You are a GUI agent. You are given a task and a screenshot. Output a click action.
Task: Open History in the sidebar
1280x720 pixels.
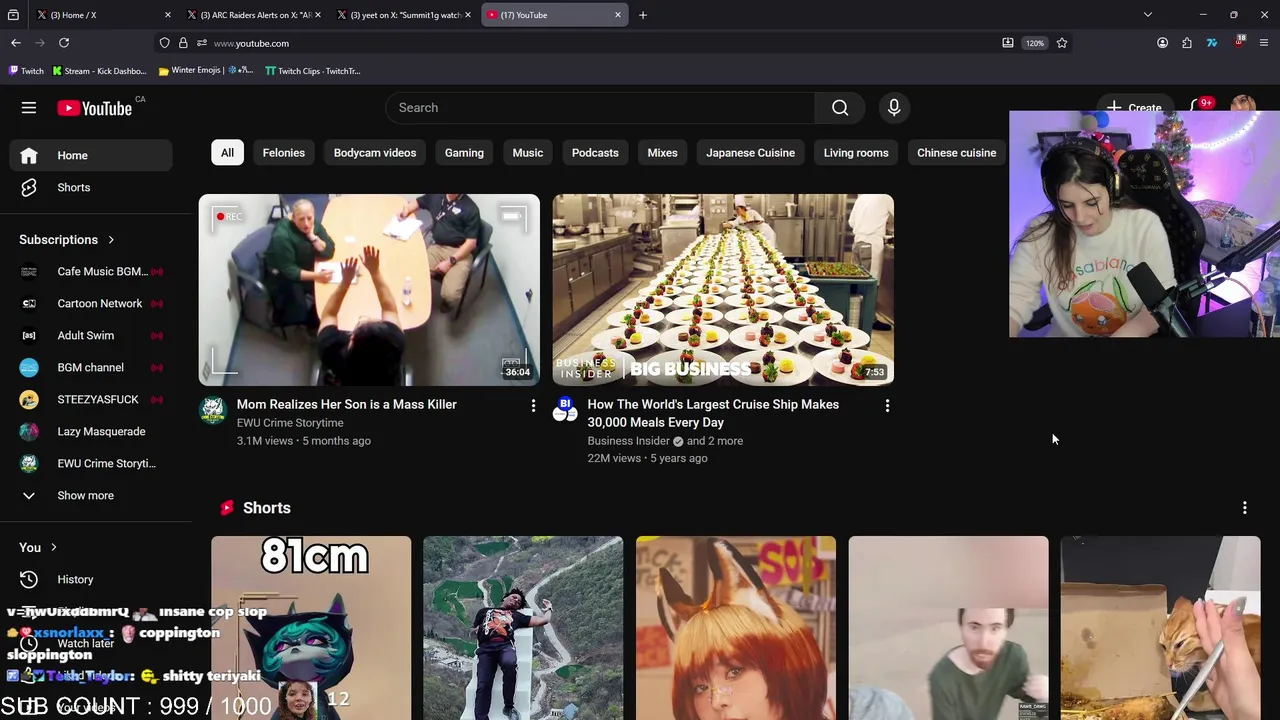pos(91,579)
